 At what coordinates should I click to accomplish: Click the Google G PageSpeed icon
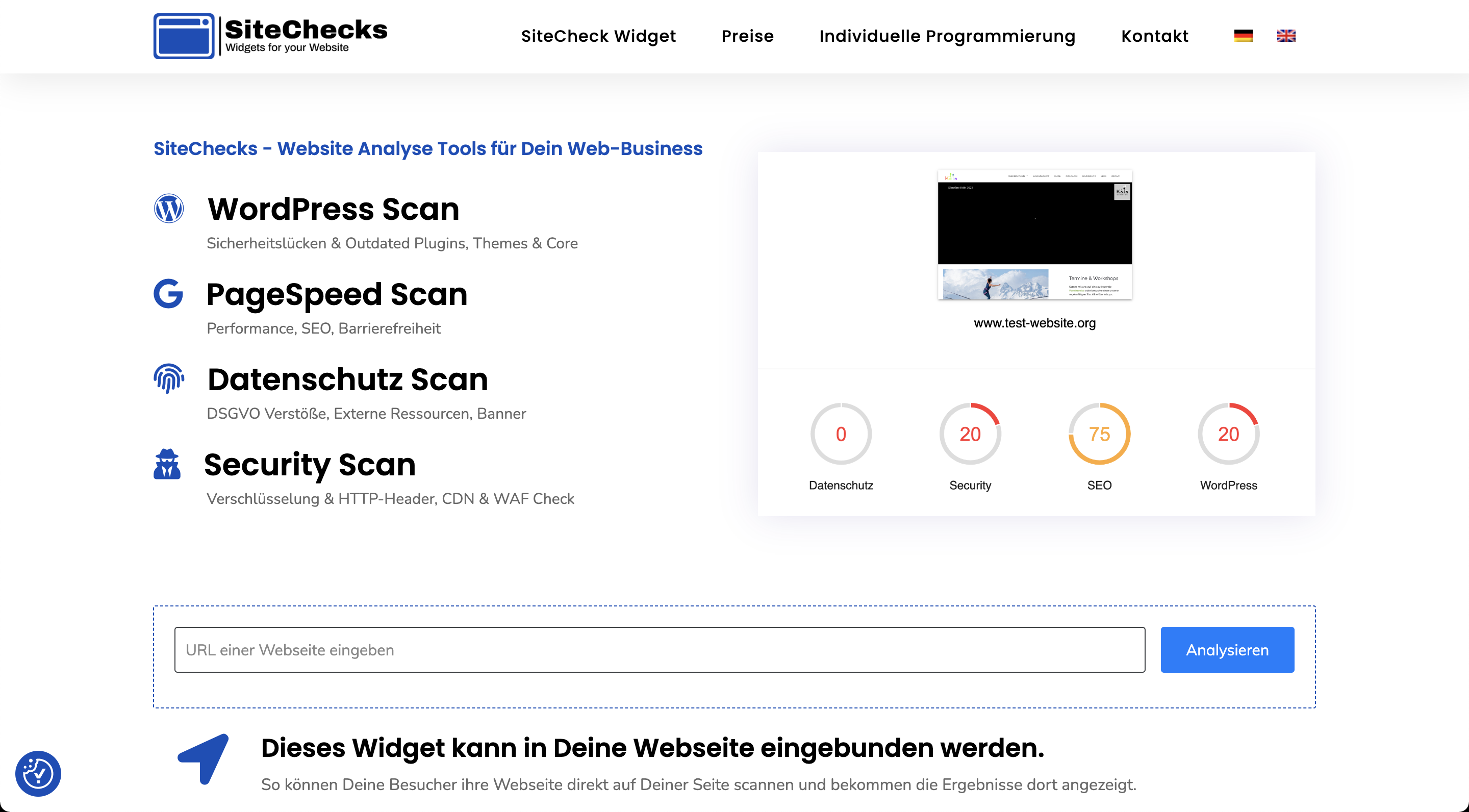168,294
